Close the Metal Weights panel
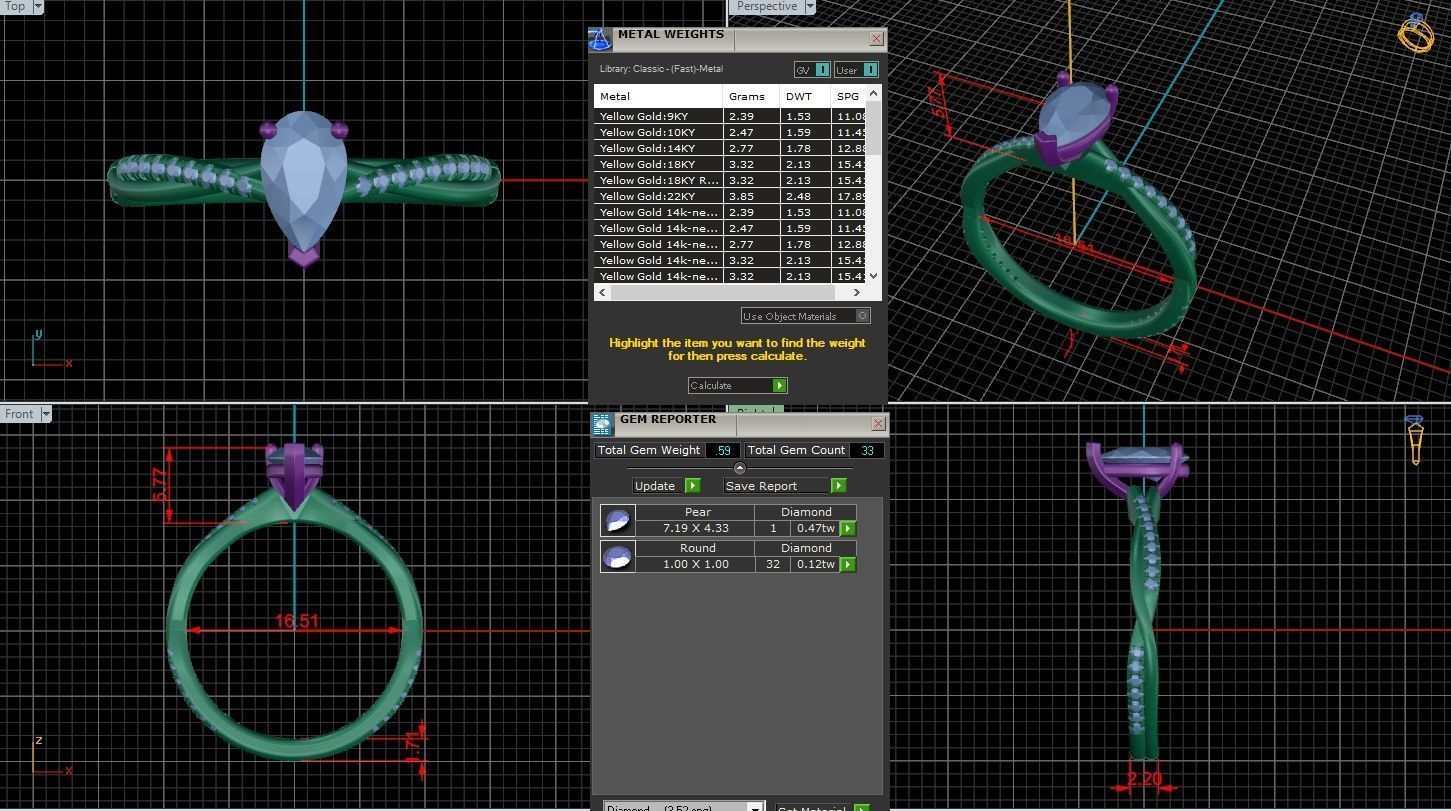The width and height of the screenshot is (1451, 811). pyautogui.click(x=877, y=39)
